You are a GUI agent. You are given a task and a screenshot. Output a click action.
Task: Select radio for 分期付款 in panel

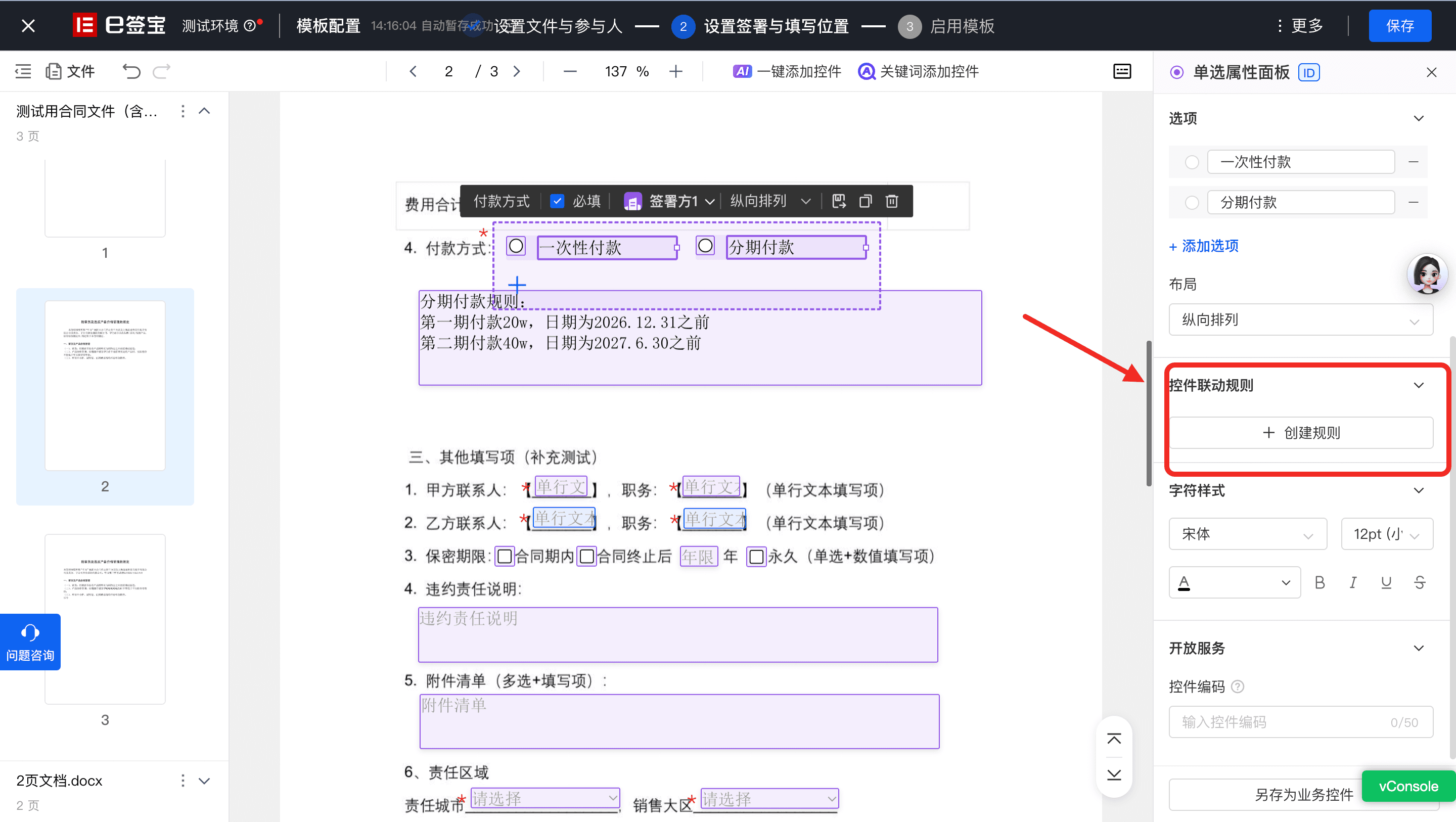1192,202
